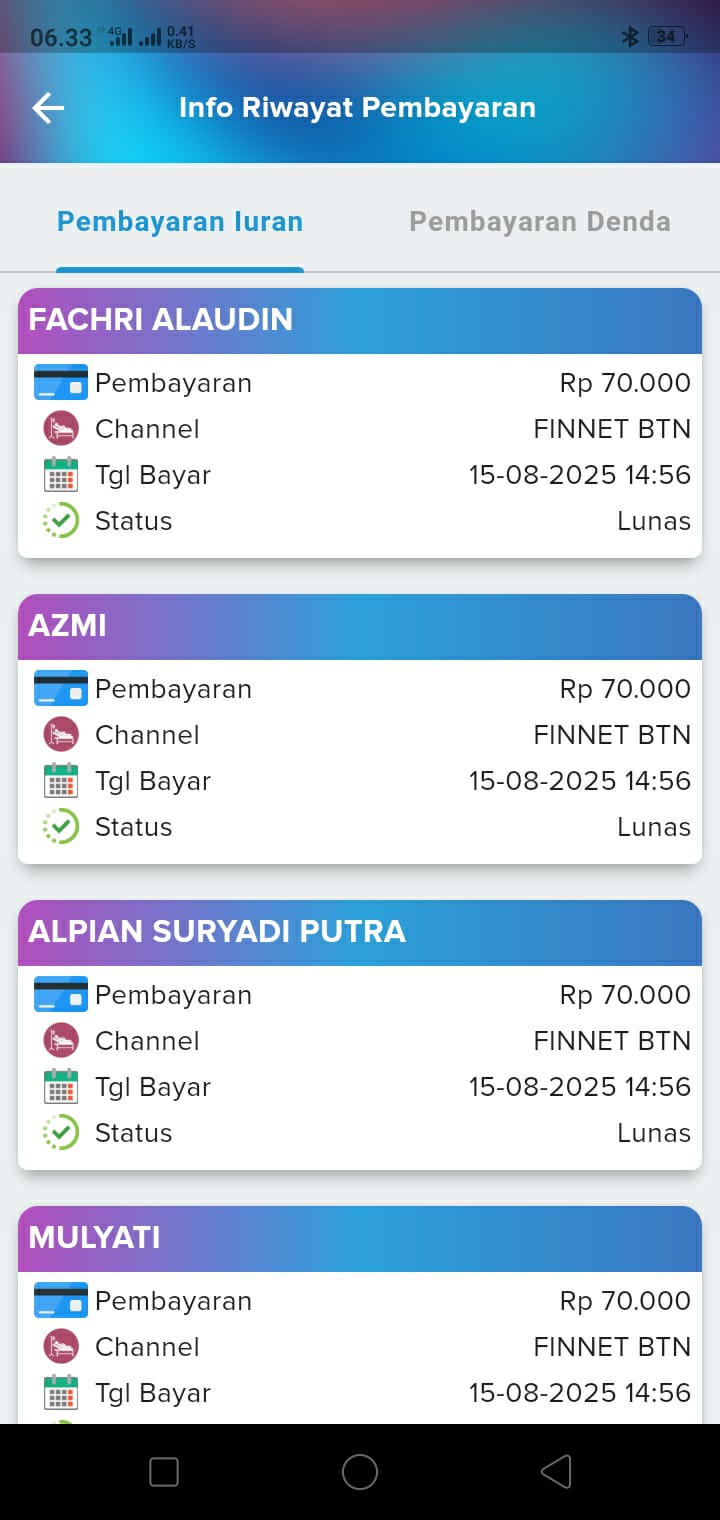Image resolution: width=720 pixels, height=1520 pixels.
Task: Tap the back arrow icon
Action: pos(48,108)
